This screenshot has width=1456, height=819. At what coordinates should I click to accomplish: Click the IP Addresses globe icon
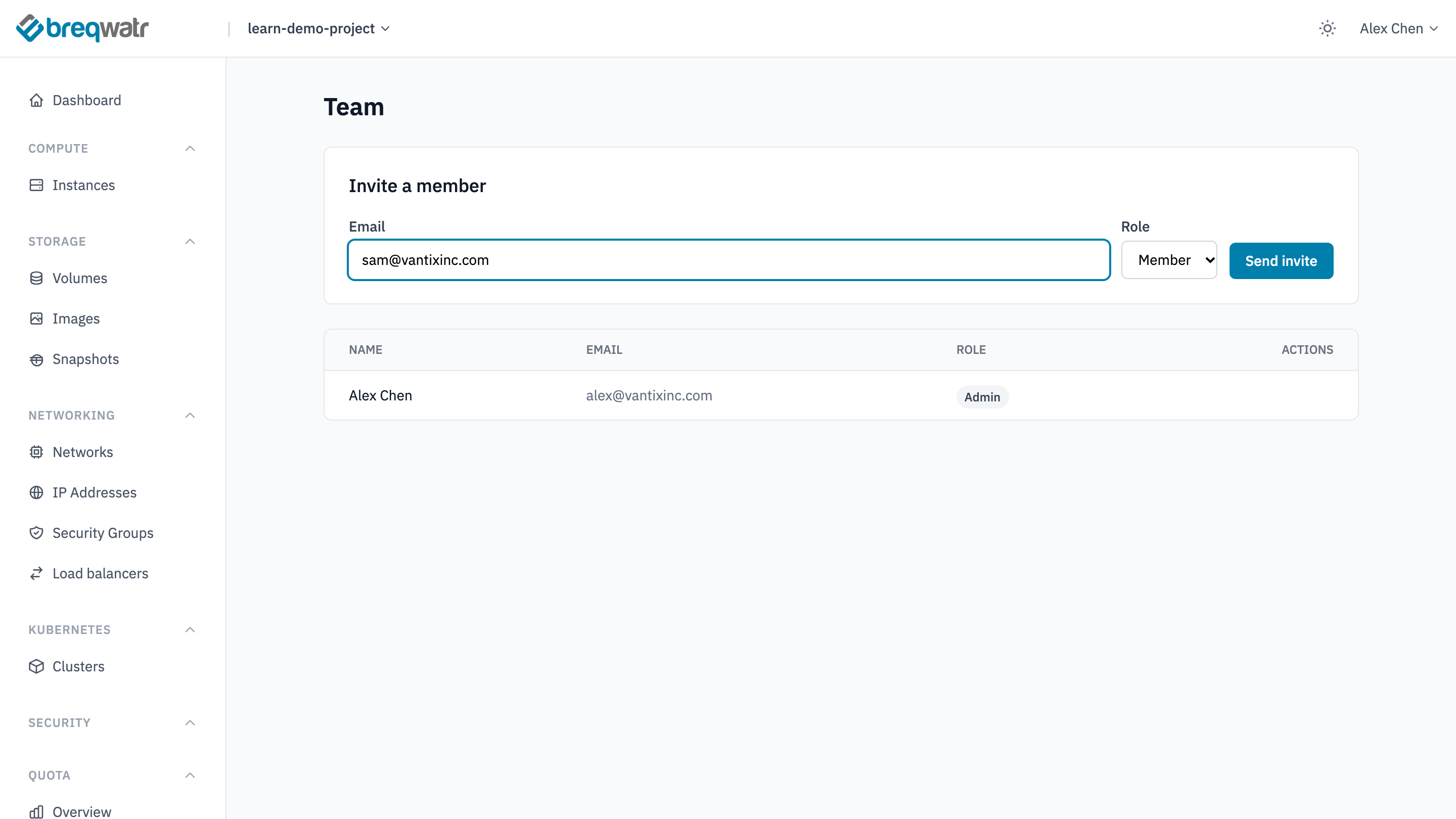(x=36, y=493)
